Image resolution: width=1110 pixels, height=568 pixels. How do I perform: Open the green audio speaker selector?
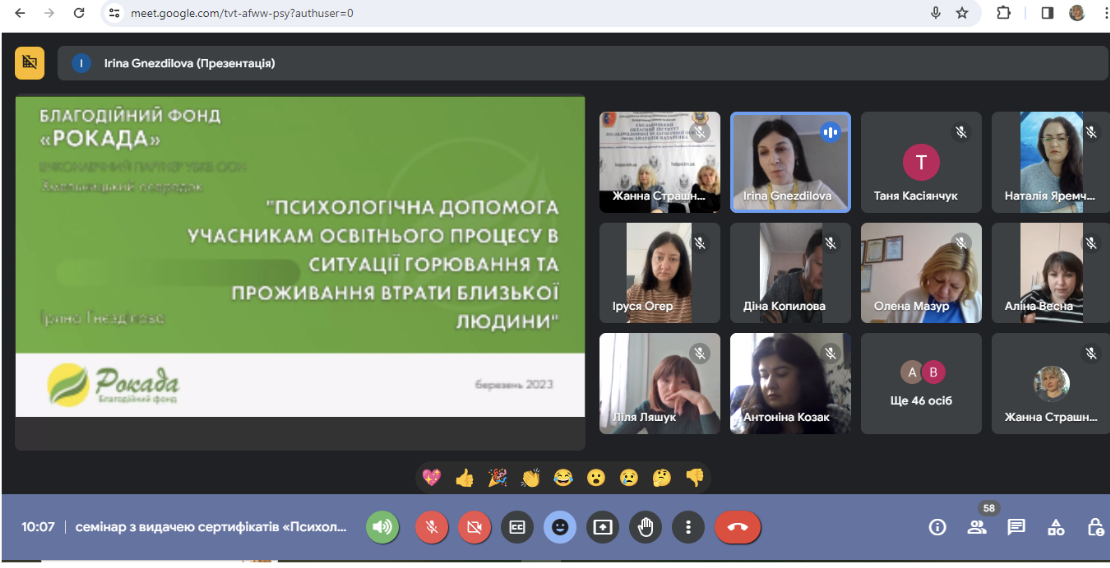pyautogui.click(x=382, y=527)
